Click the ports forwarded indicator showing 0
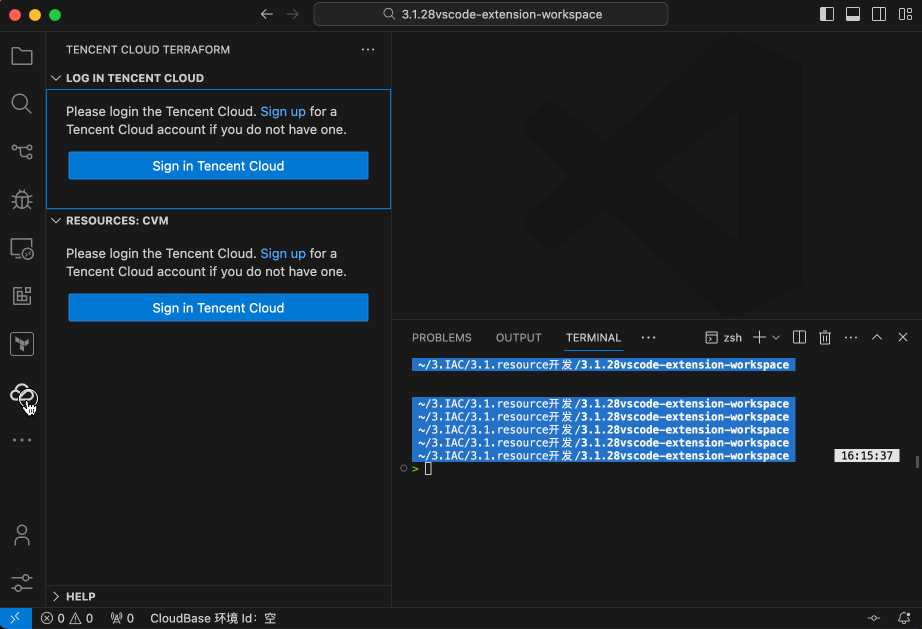The width and height of the screenshot is (922, 629). pos(122,618)
